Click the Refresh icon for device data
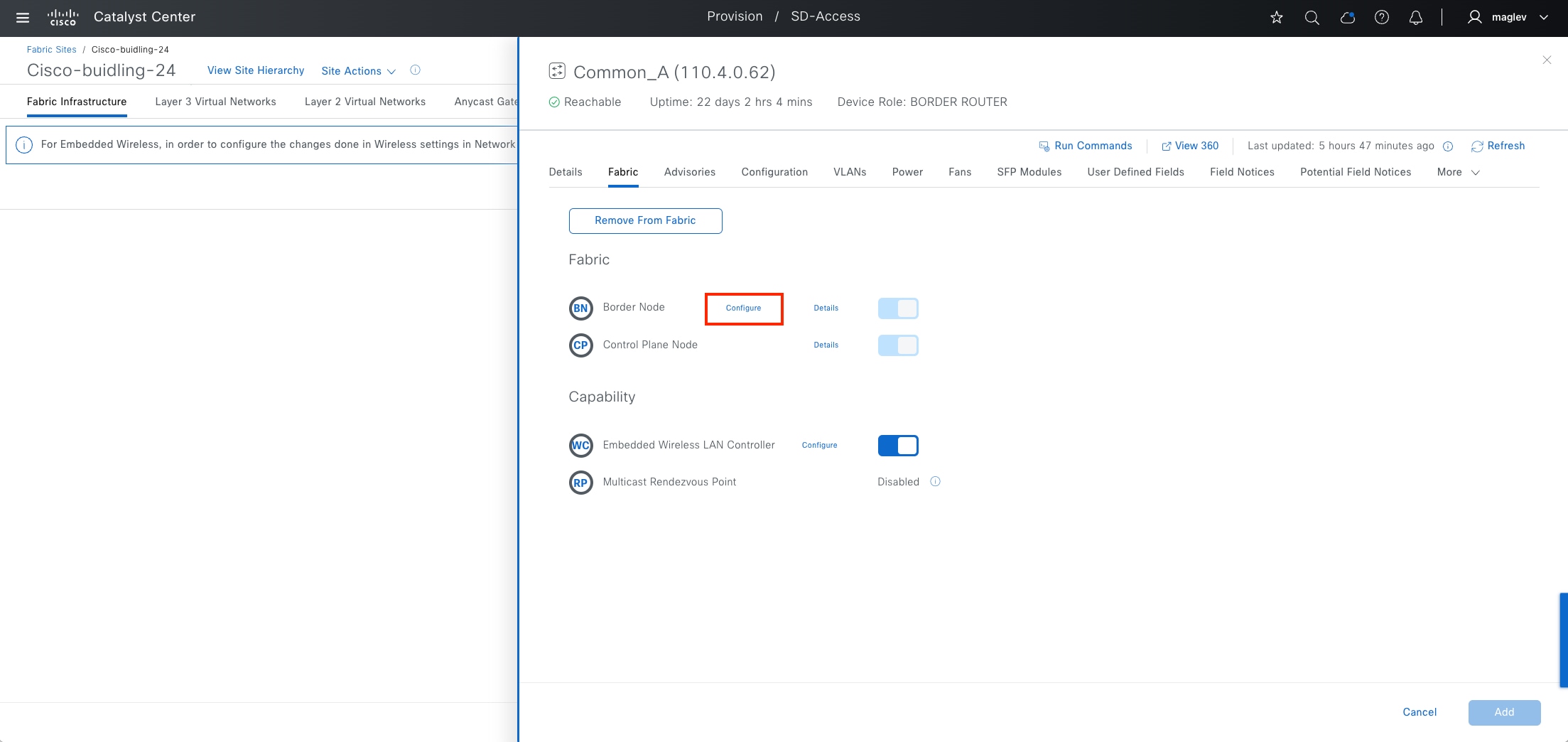Image resolution: width=1568 pixels, height=742 pixels. click(x=1477, y=146)
